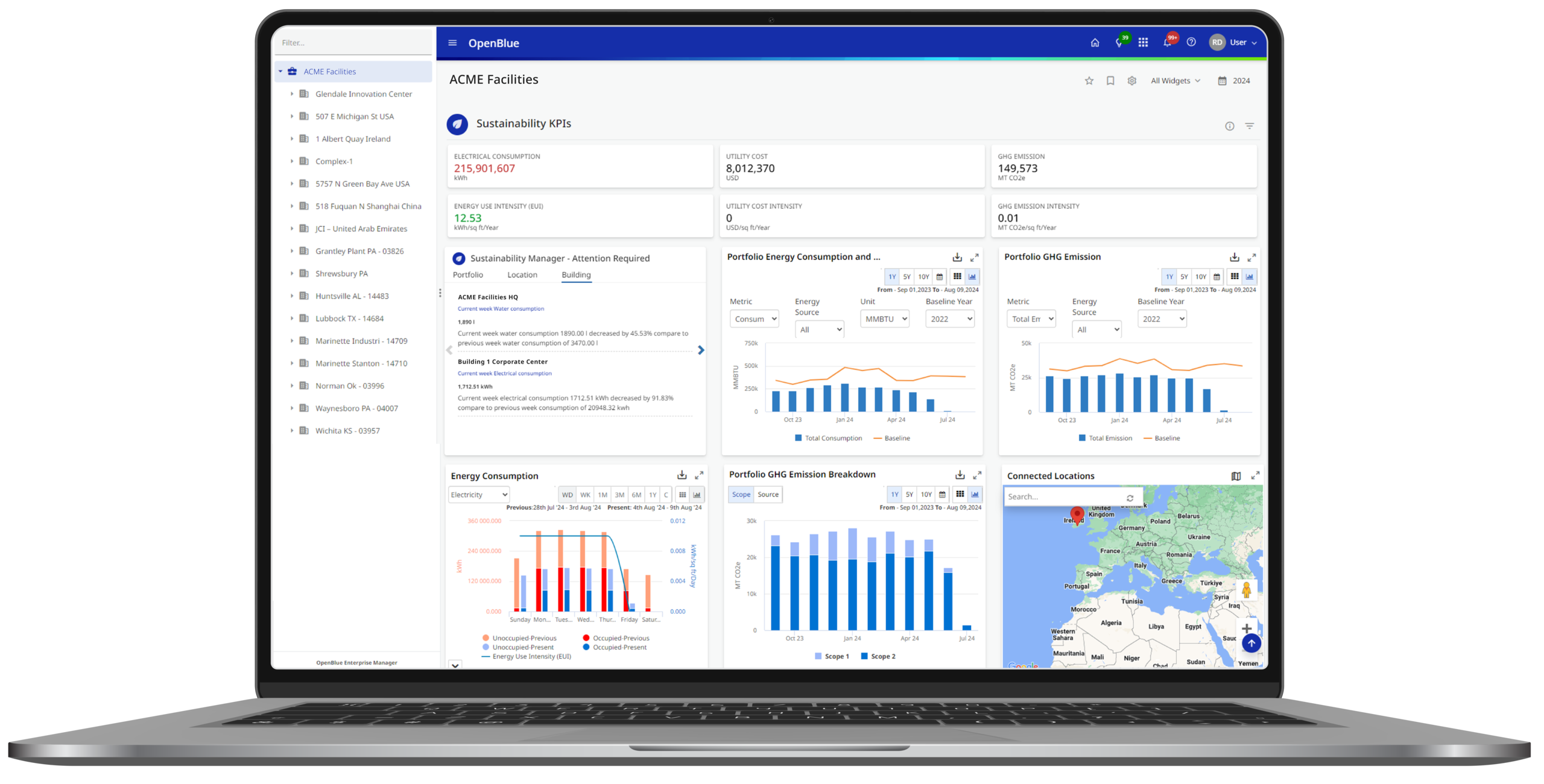Select Shrewsbury PA in the facility tree
The image size is (1544, 784).
click(x=341, y=274)
